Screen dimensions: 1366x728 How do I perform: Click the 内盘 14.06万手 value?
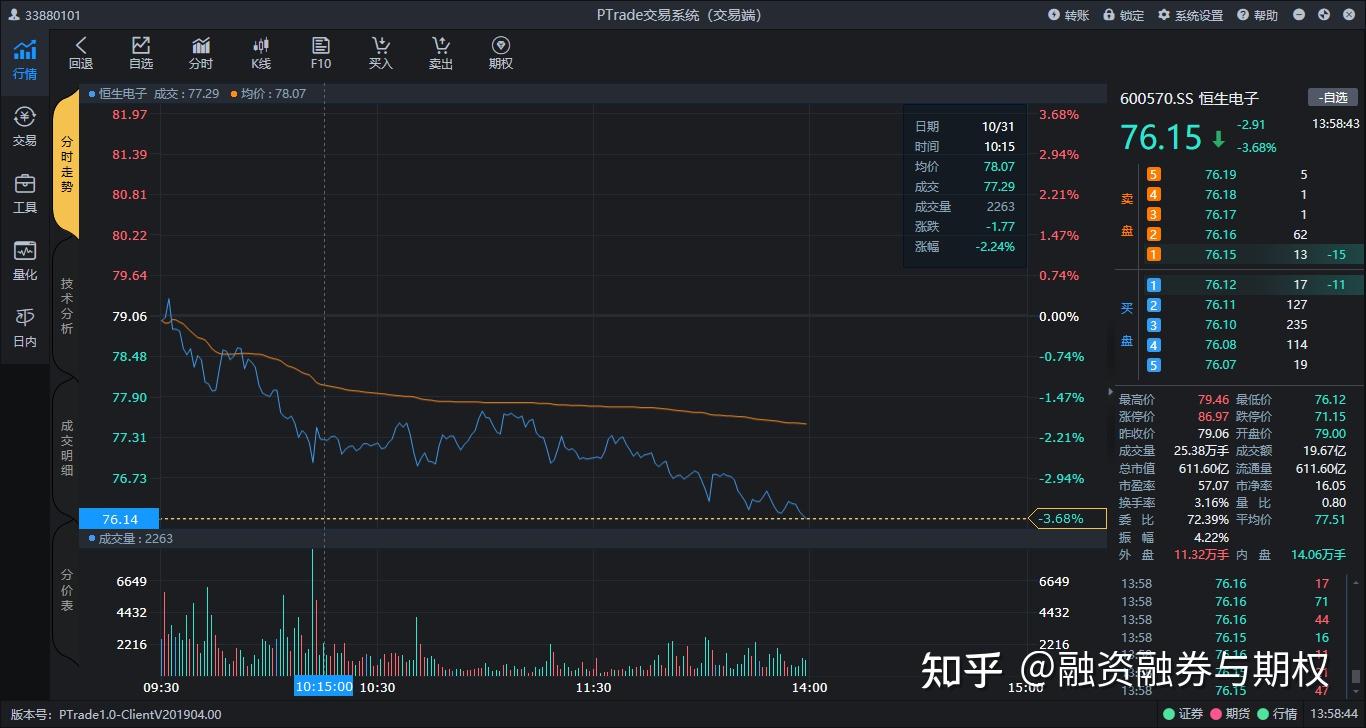pos(1319,554)
